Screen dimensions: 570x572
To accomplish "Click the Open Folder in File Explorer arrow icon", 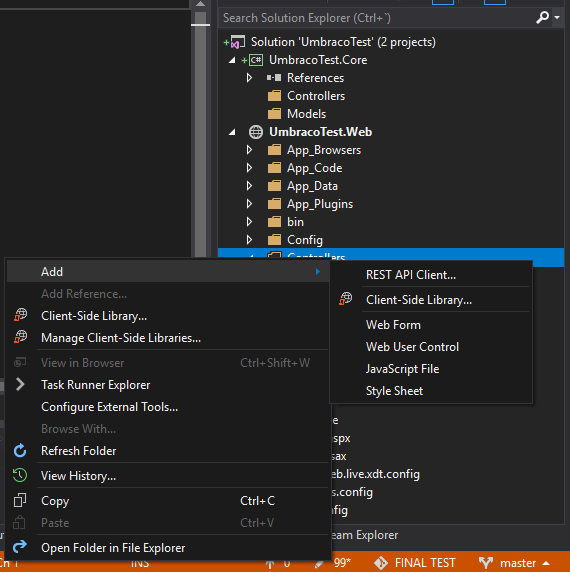I will coord(20,547).
